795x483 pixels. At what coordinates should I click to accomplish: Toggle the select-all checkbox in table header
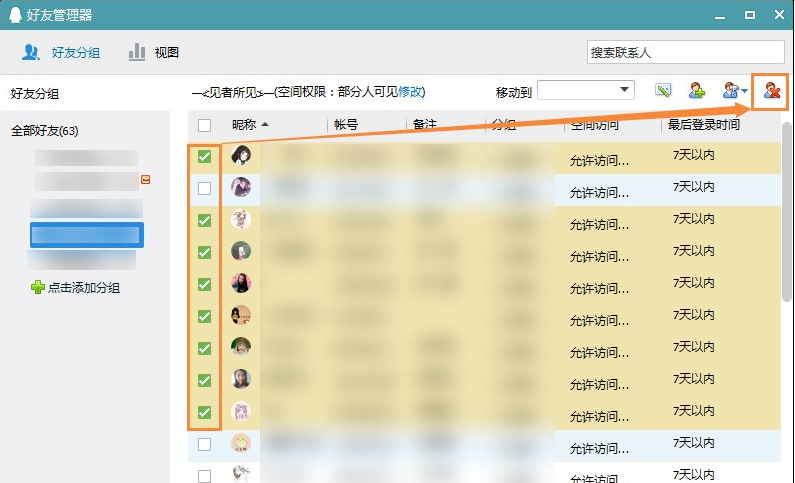coord(204,125)
